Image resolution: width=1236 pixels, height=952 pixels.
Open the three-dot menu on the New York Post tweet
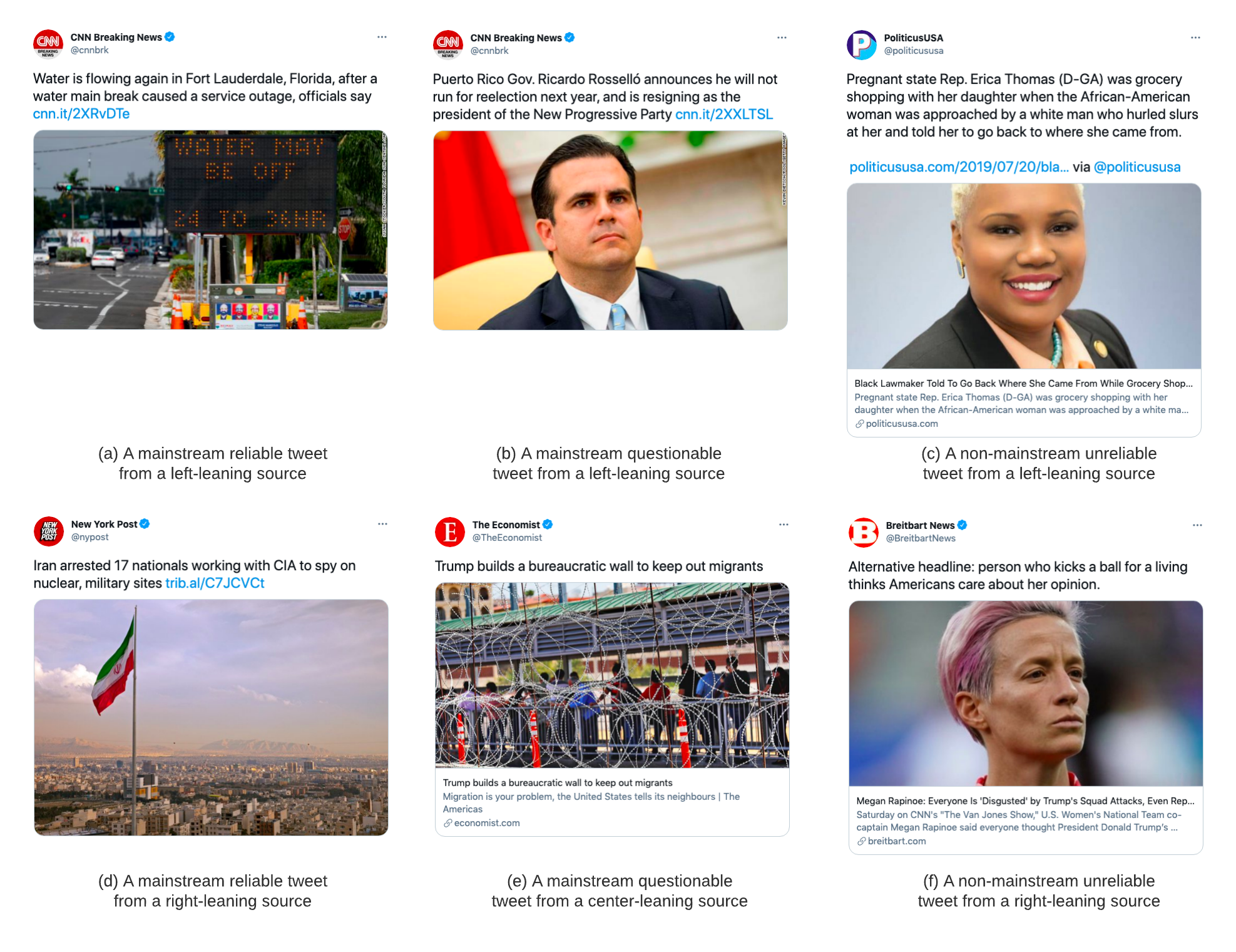point(382,524)
